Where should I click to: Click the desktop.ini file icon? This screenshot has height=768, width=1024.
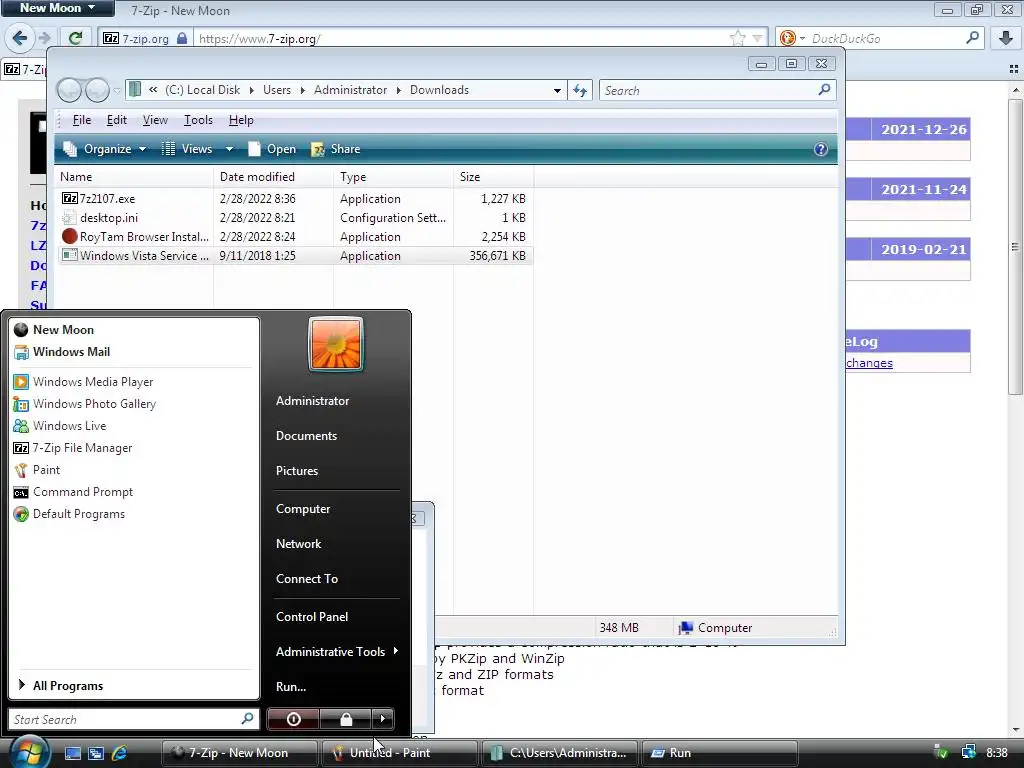coord(69,217)
